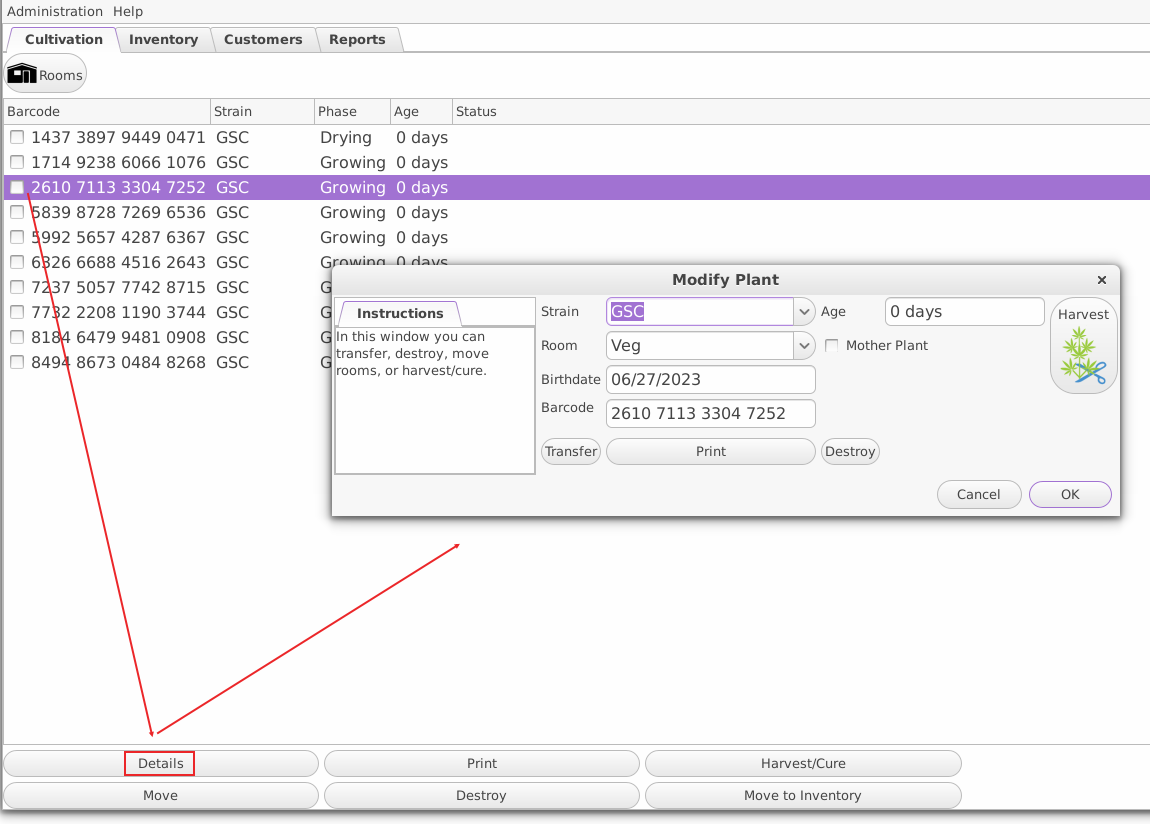Viewport: 1150px width, 824px height.
Task: Click the Move to Inventory button
Action: point(802,796)
